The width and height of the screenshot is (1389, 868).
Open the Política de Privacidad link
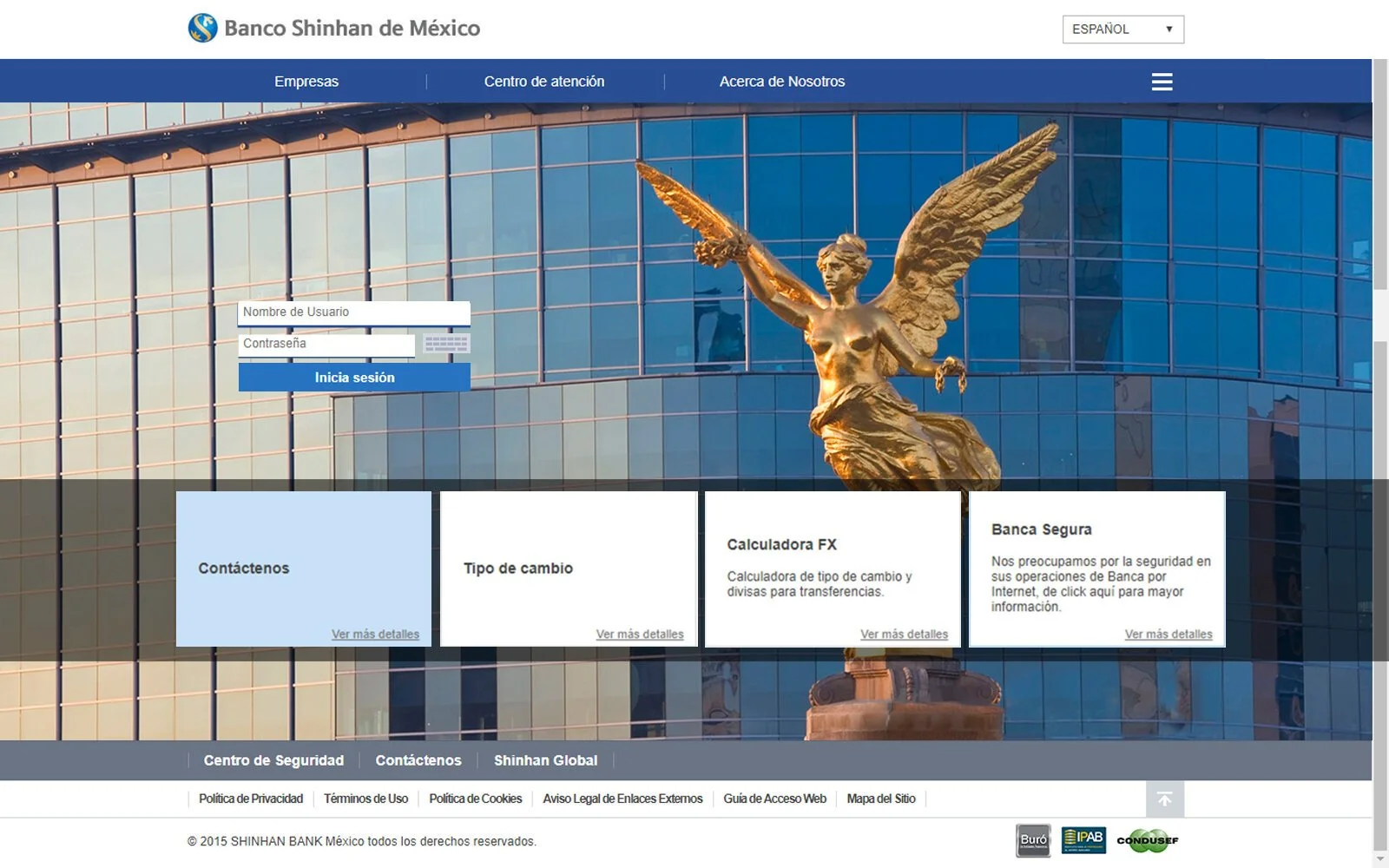(251, 799)
